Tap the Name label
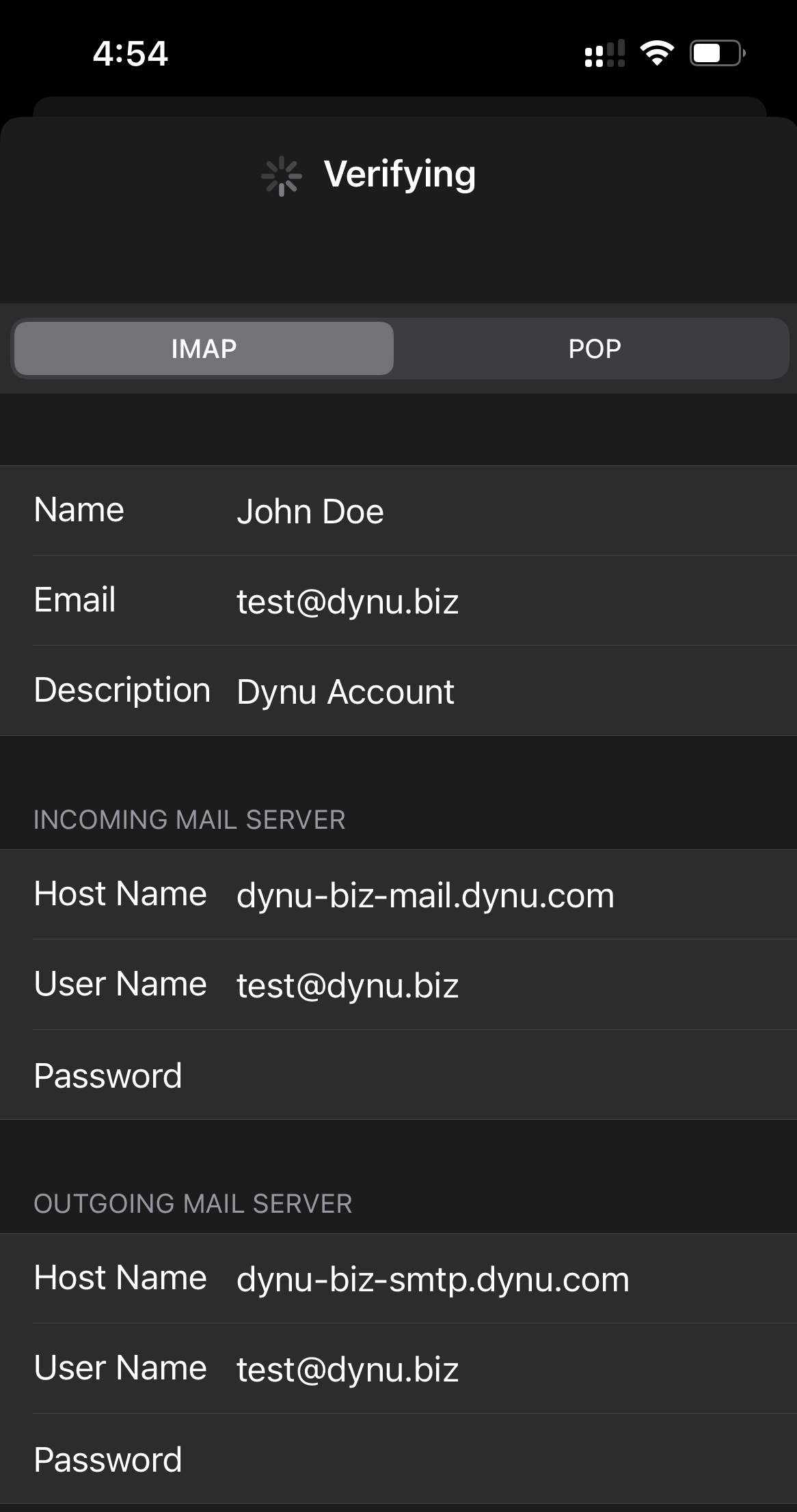The height and width of the screenshot is (1512, 797). pyautogui.click(x=79, y=510)
